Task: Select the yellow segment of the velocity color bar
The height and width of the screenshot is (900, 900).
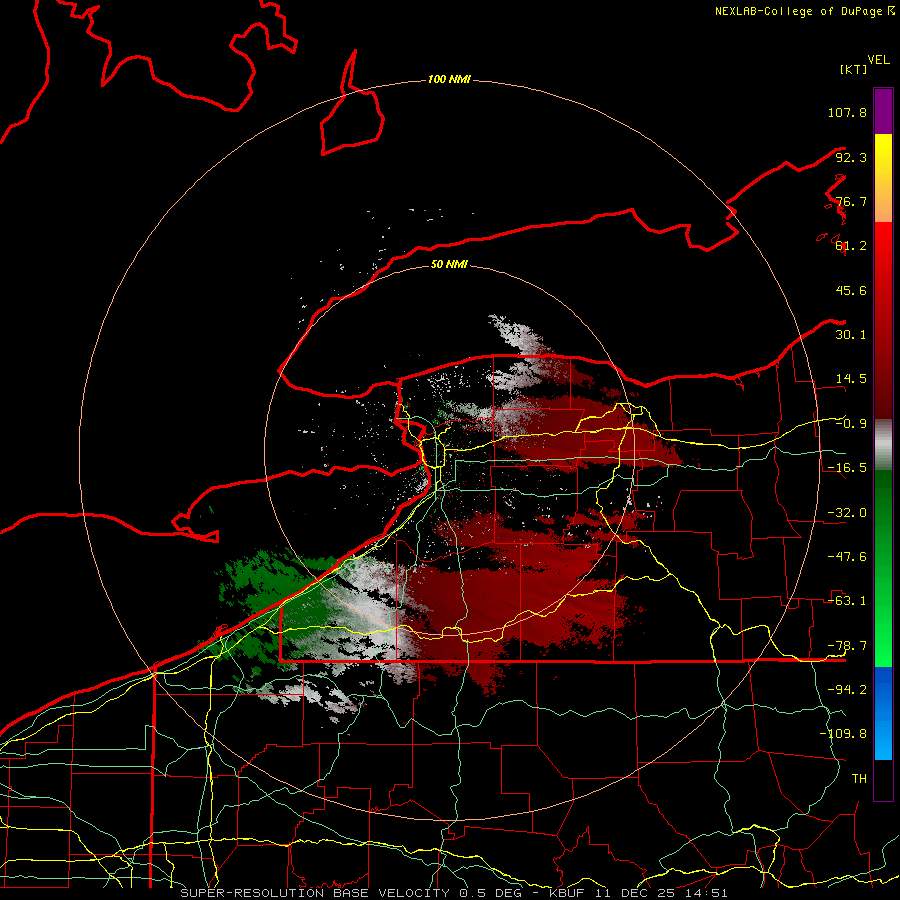Action: coord(883,178)
